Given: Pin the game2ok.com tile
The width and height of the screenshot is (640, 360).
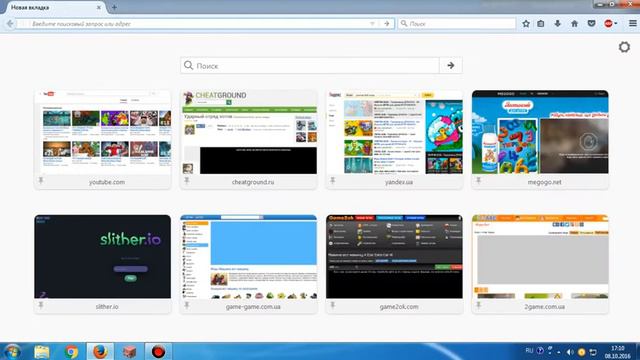Looking at the screenshot, I should pos(333,305).
